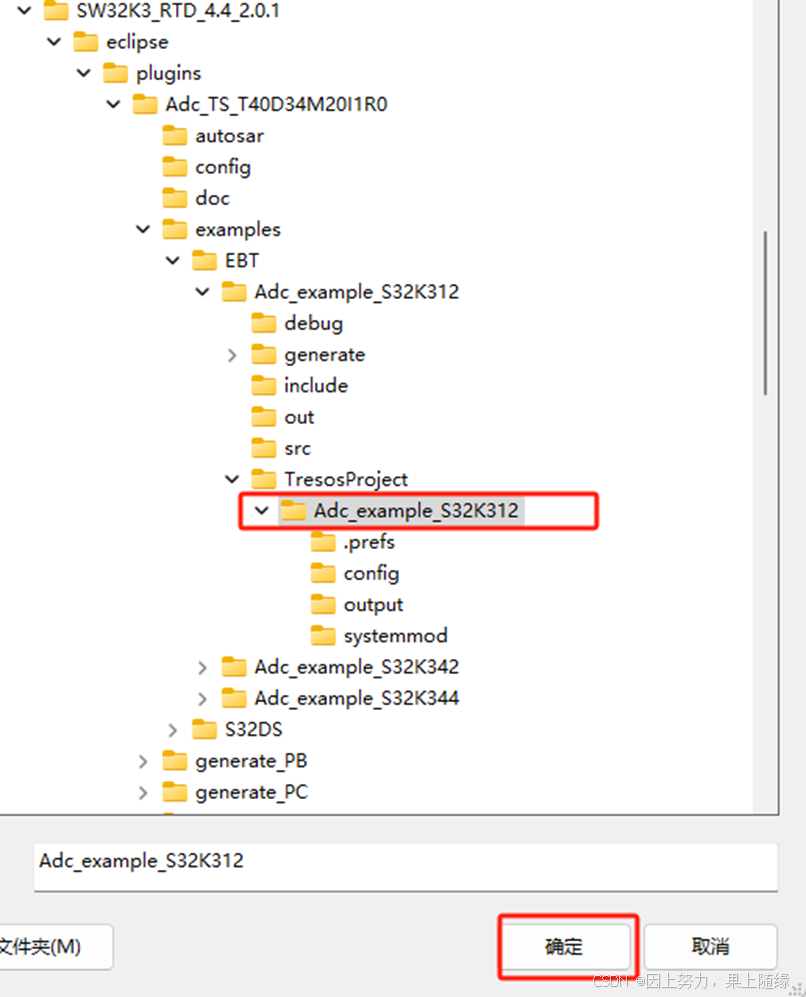Select the .prefs folder icon

[x=323, y=542]
